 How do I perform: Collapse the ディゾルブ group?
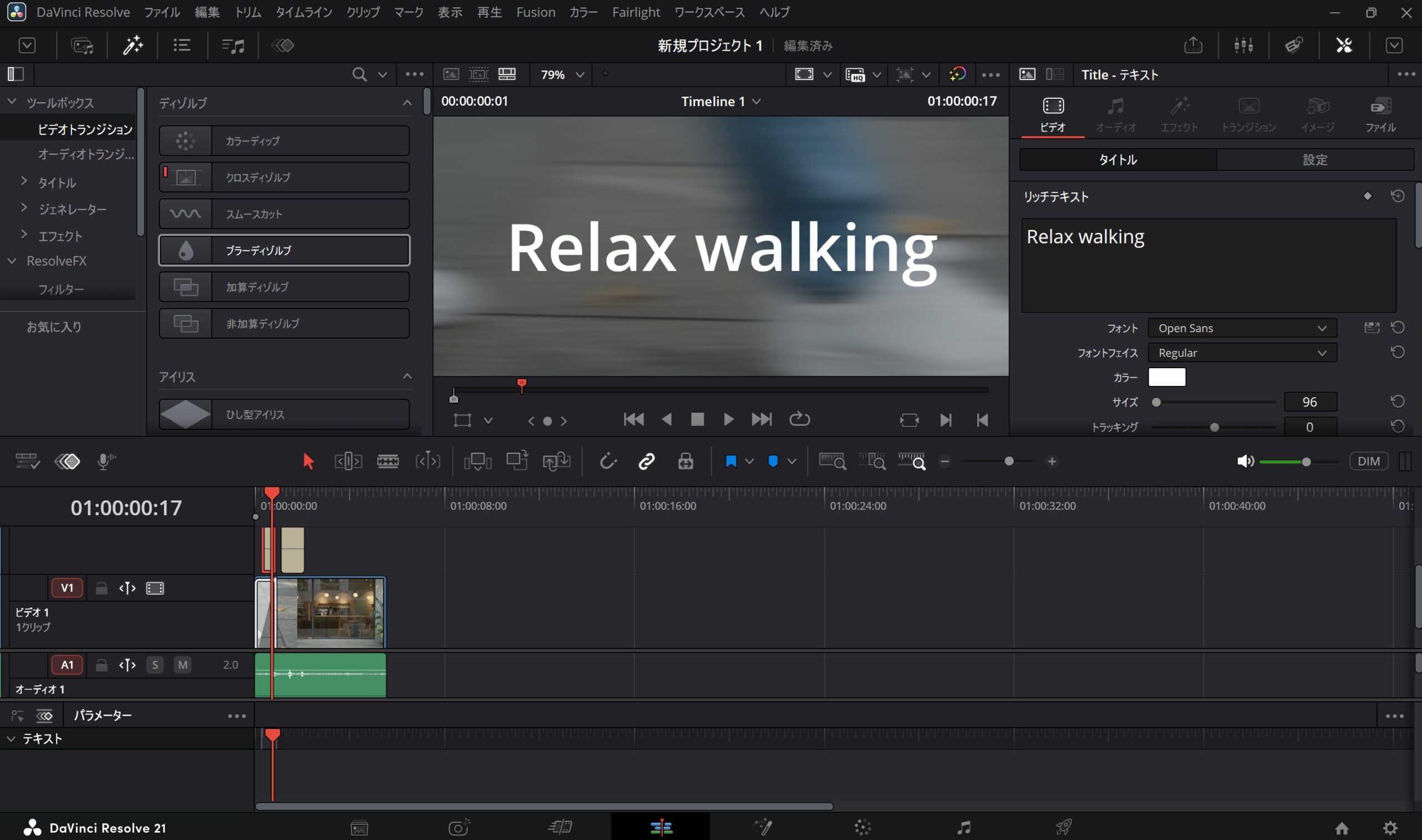coord(407,103)
